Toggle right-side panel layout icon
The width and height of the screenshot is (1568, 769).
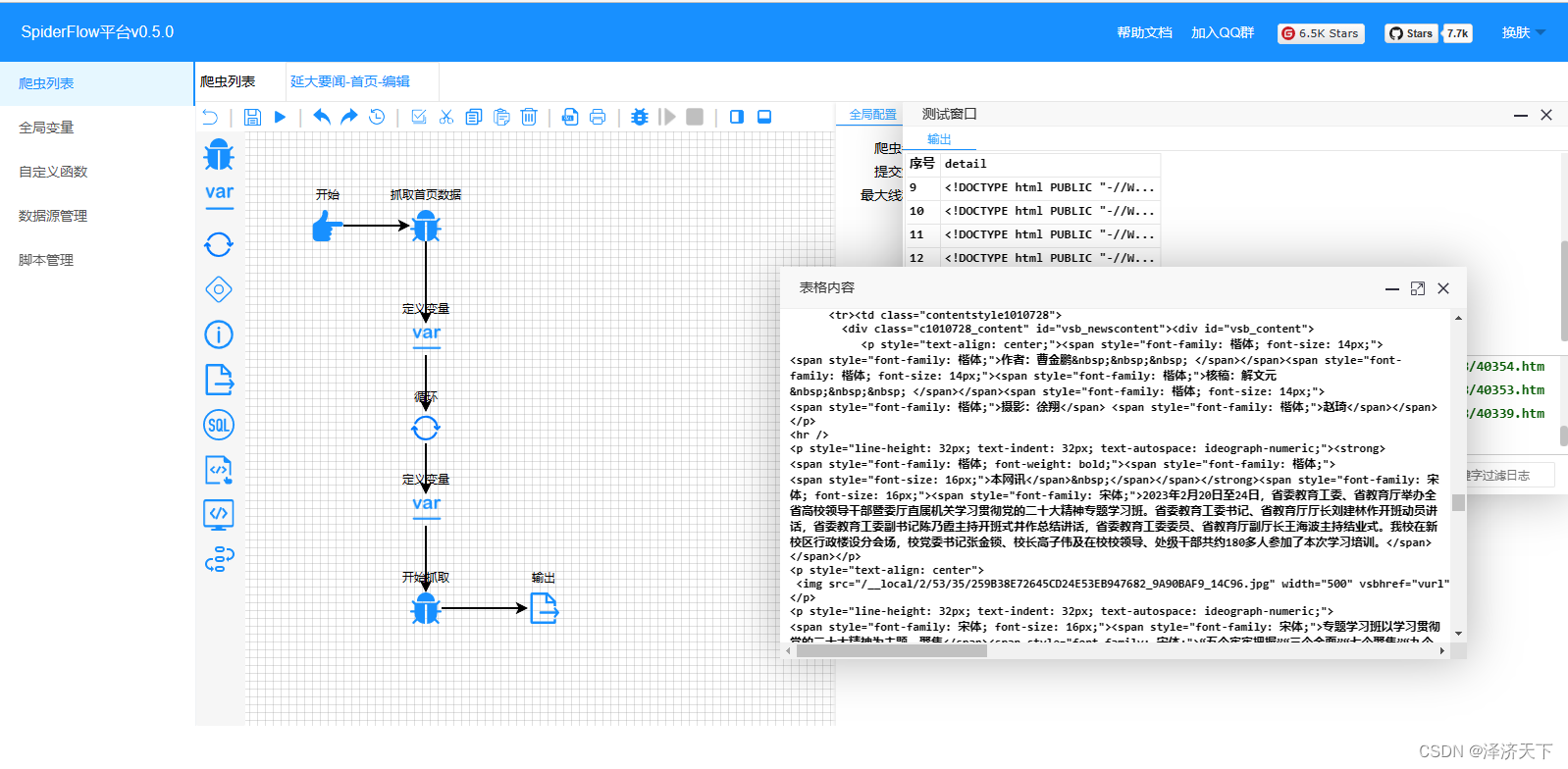point(737,117)
